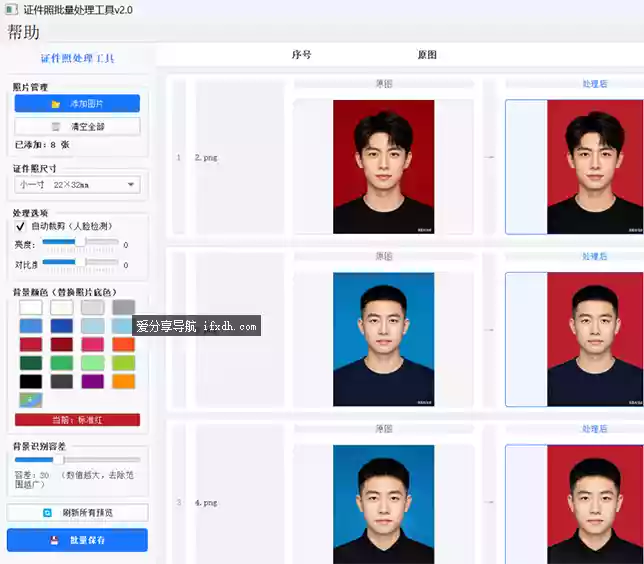The height and width of the screenshot is (564, 644).
Task: Select the processed red-background navy shirt photo
Action: [595, 339]
